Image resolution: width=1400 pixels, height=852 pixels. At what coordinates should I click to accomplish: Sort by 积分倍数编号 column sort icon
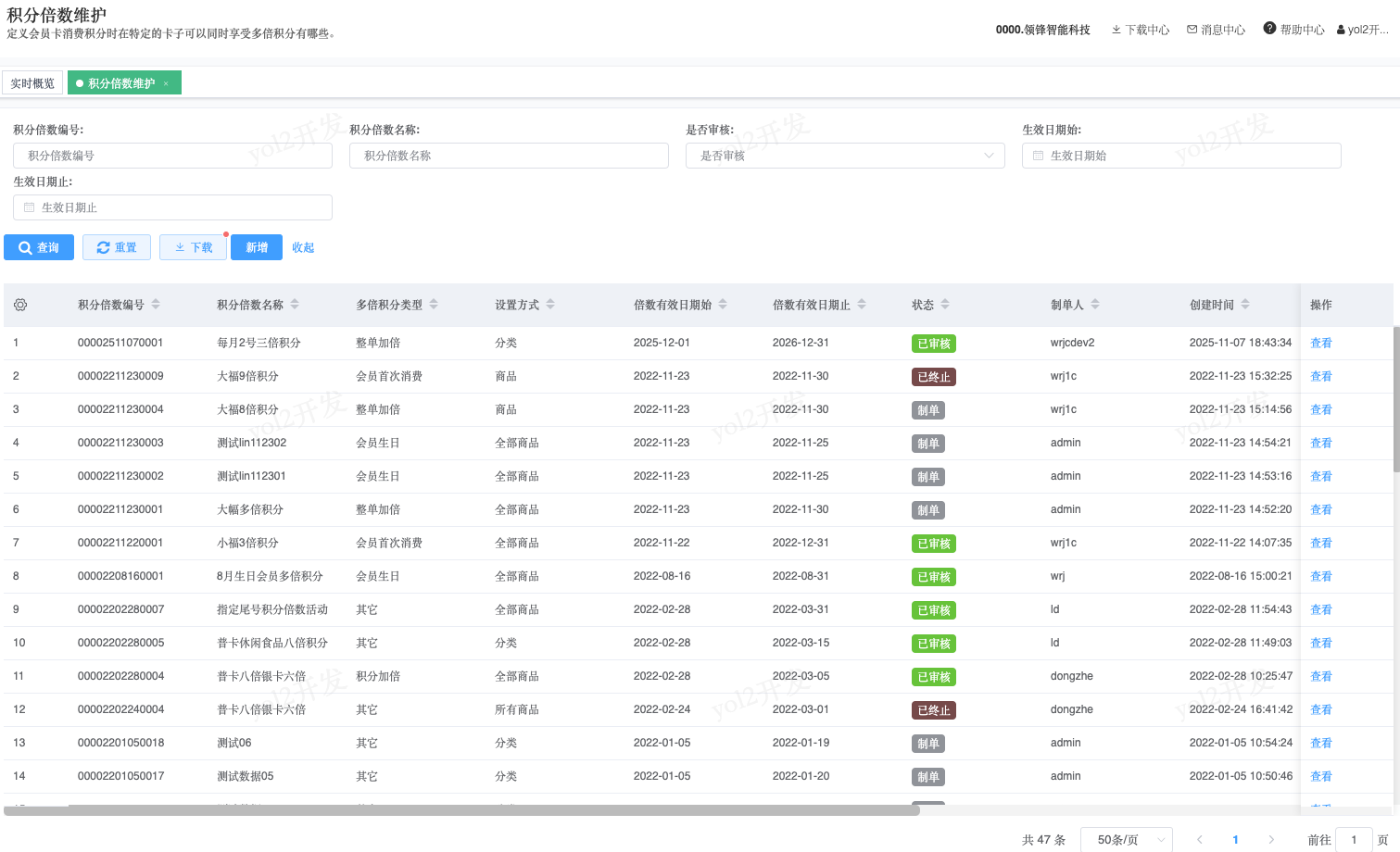[156, 305]
